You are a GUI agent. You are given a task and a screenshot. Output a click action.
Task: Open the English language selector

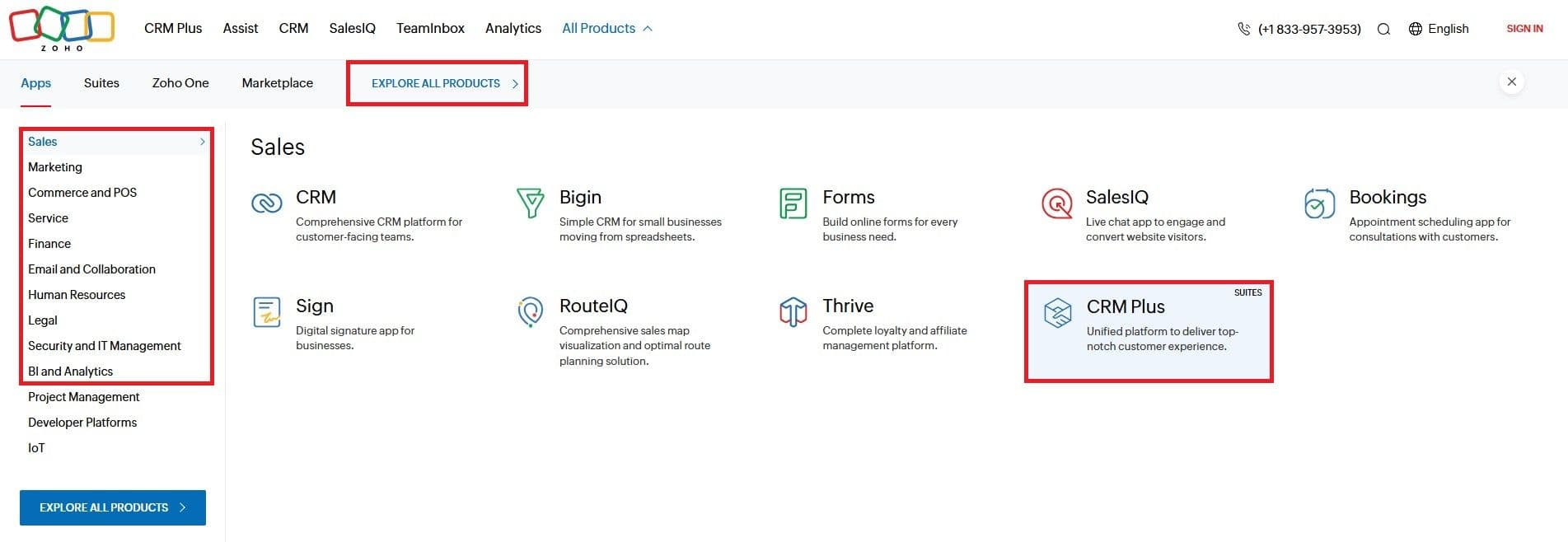(1439, 28)
